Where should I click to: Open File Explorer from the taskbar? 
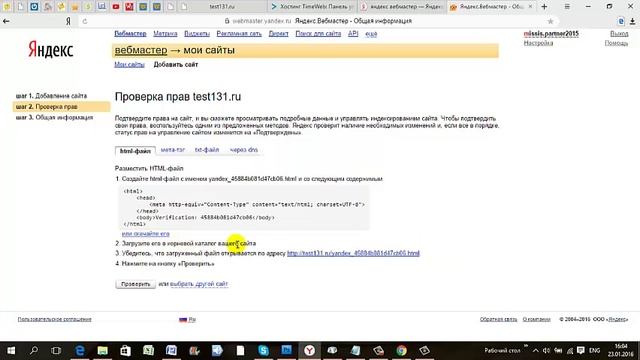click(102, 350)
